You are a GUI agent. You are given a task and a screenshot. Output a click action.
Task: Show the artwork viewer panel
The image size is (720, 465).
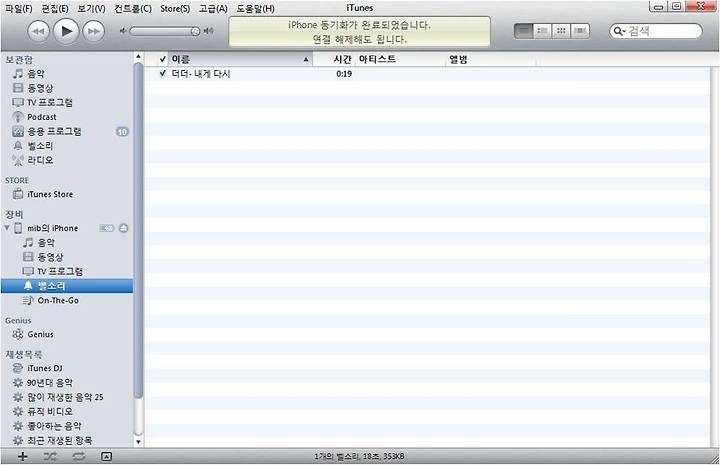106,456
